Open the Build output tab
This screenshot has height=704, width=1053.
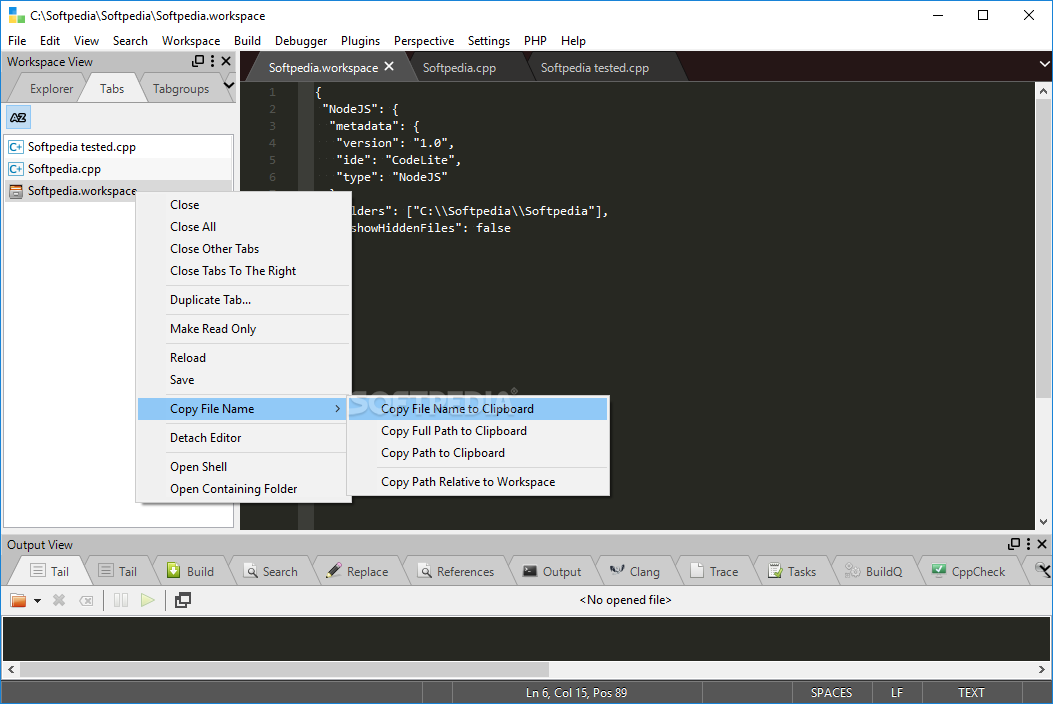191,572
